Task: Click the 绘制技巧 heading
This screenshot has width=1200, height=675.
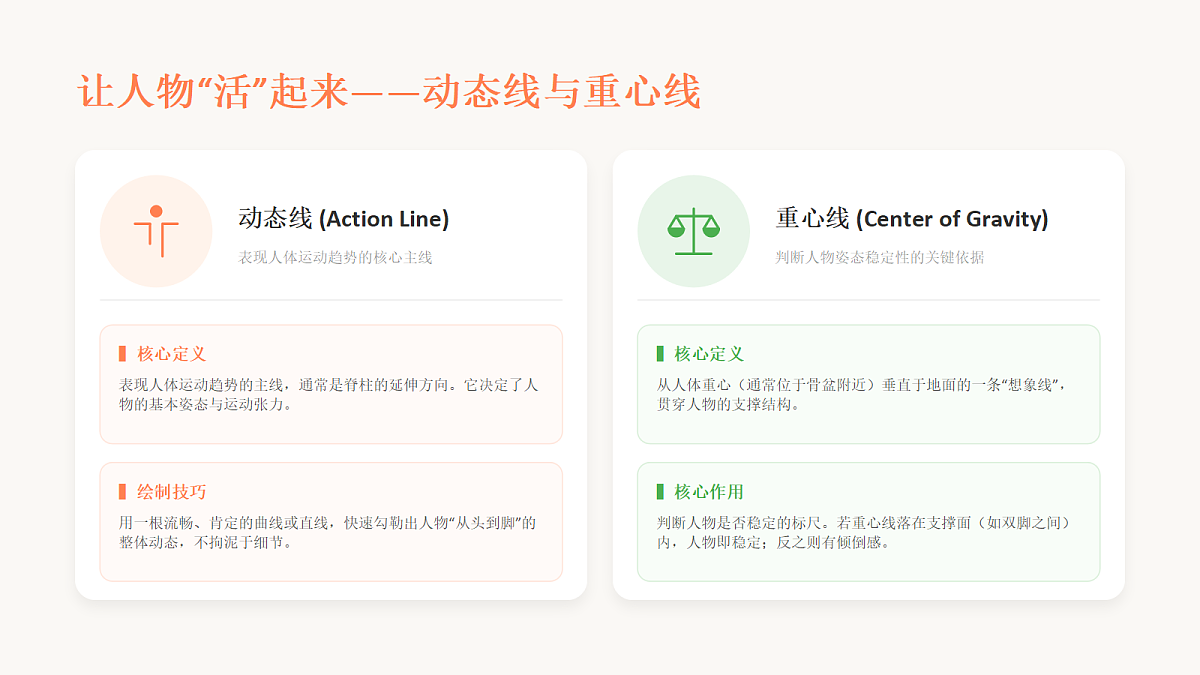Action: pyautogui.click(x=172, y=492)
